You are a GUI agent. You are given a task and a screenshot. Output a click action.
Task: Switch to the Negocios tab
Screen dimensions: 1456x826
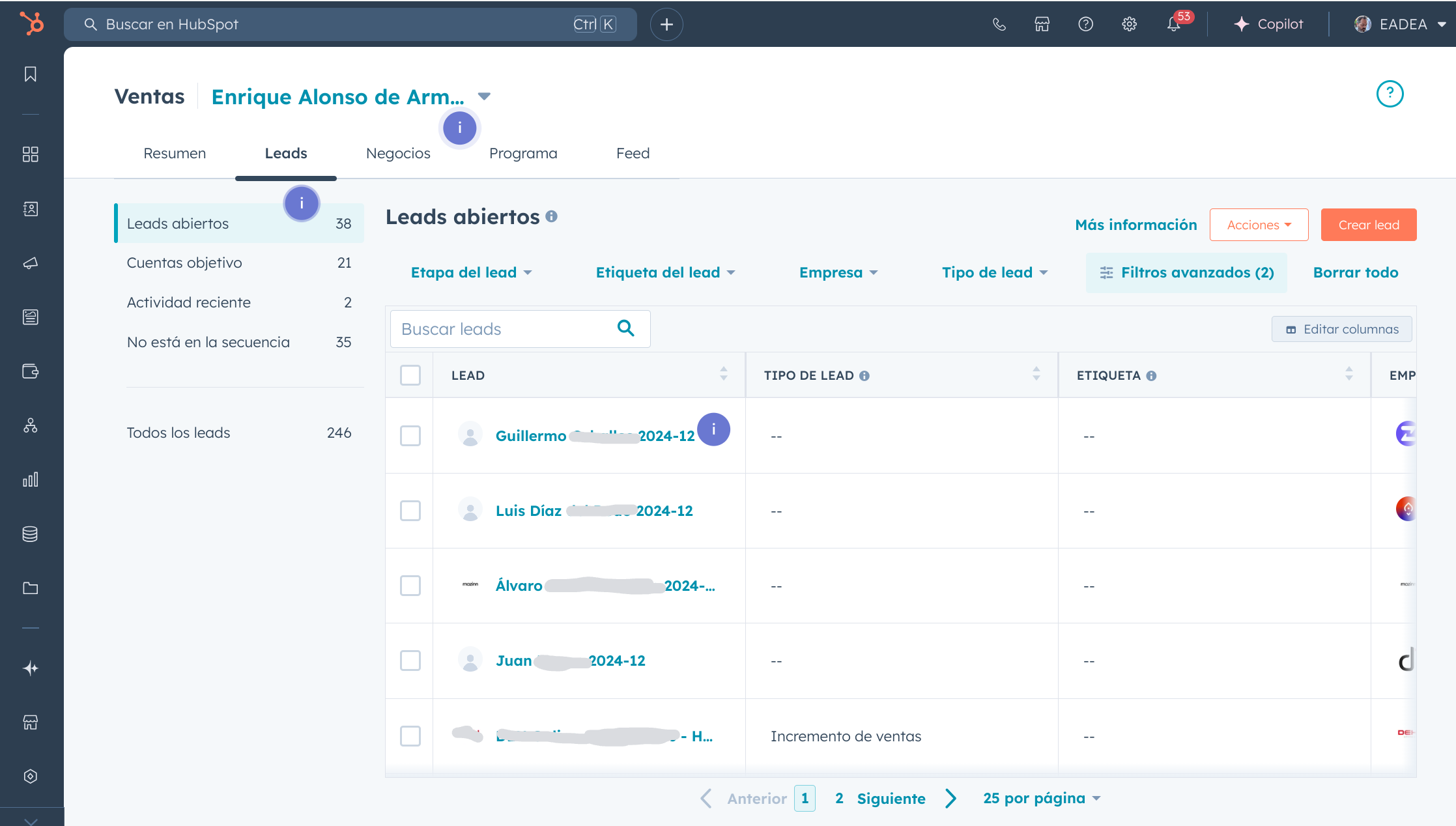pos(398,154)
